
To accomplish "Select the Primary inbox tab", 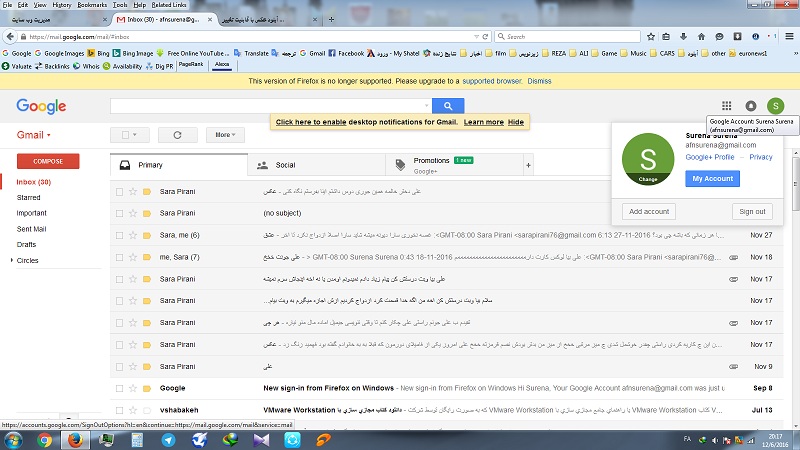I will click(179, 165).
